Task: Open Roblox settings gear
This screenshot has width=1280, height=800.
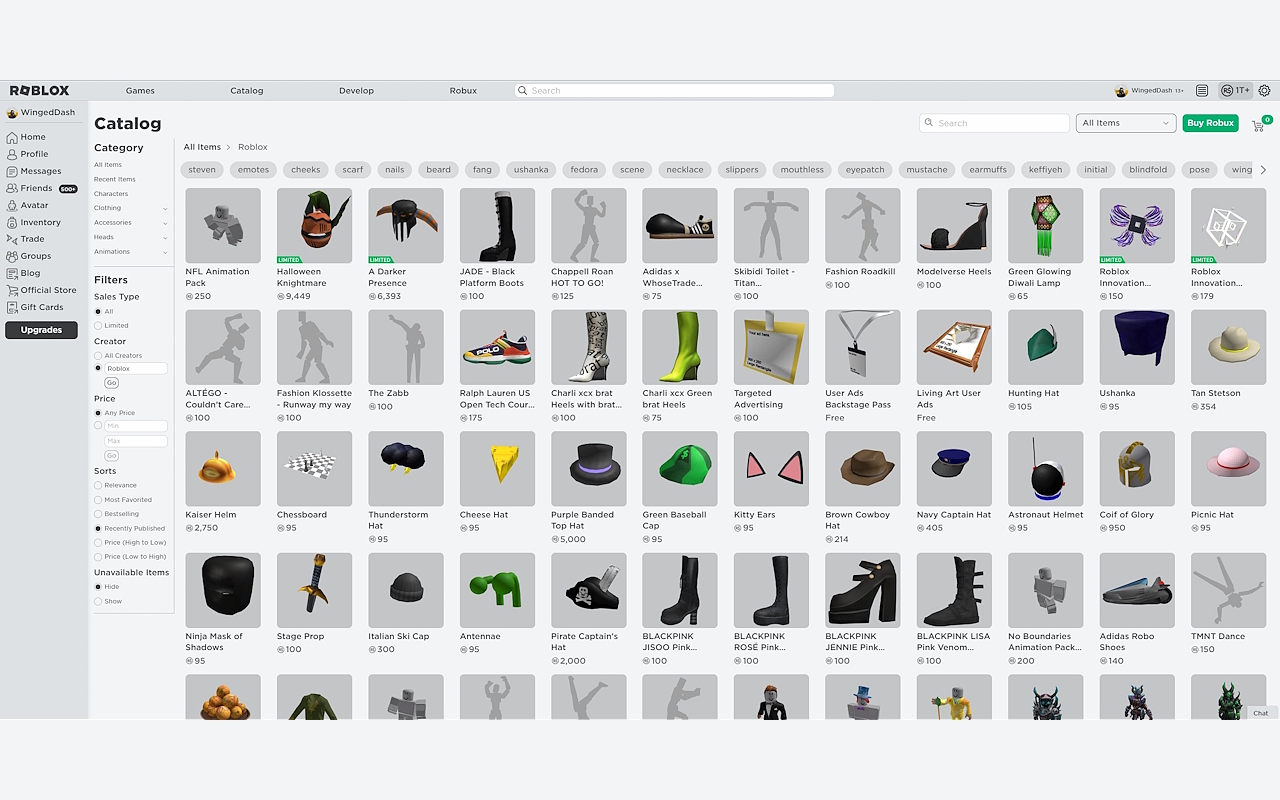Action: [1263, 90]
